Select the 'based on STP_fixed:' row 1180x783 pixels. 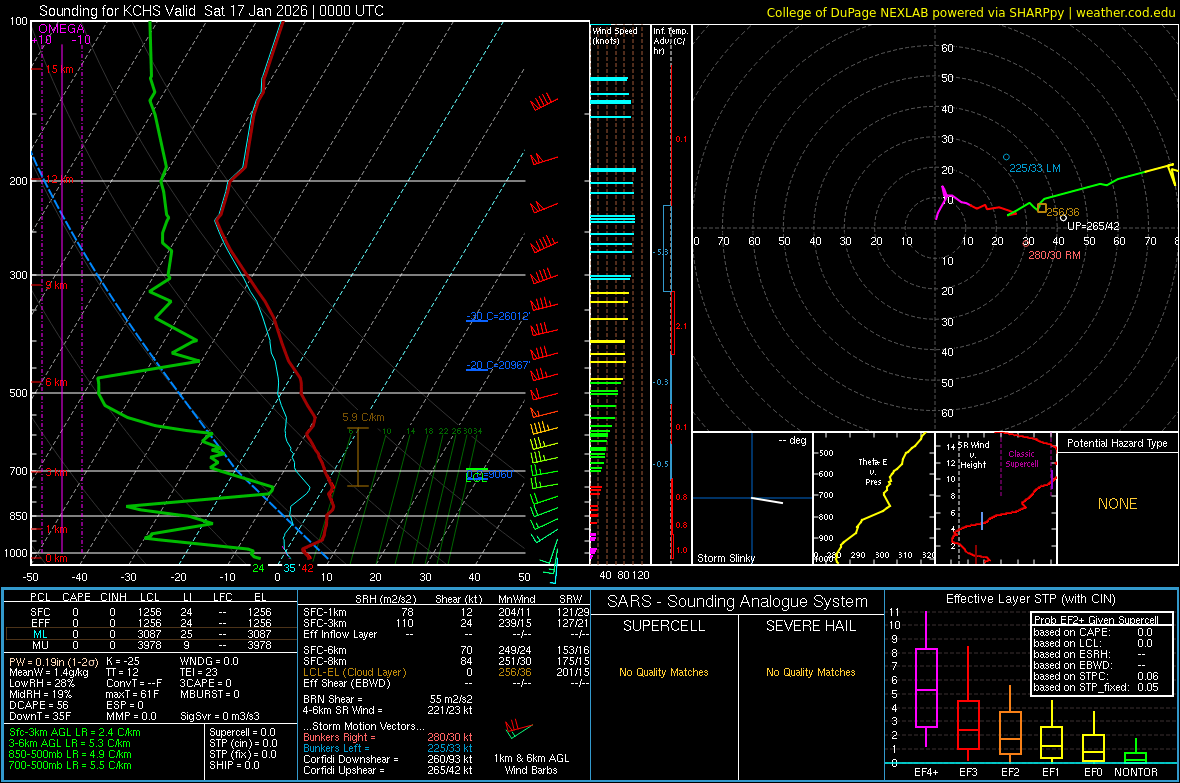(x=1096, y=687)
